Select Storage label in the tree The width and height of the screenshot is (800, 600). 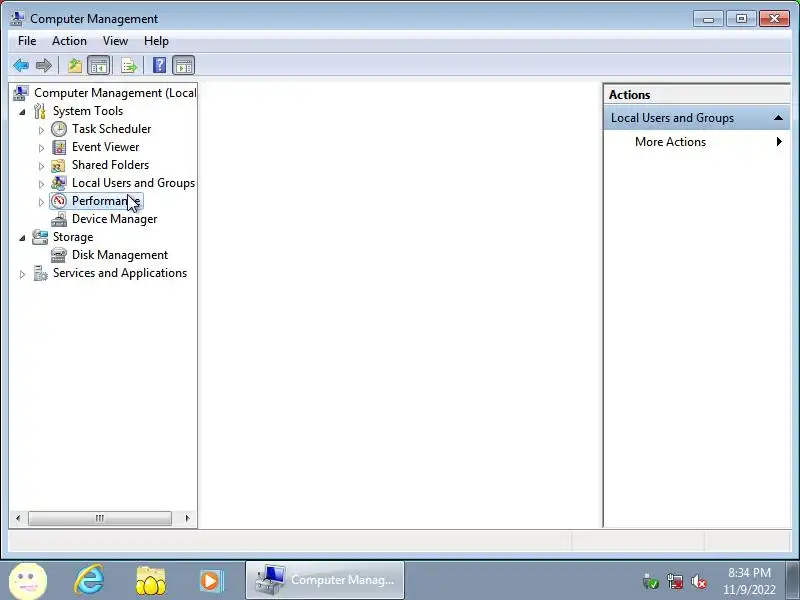73,237
